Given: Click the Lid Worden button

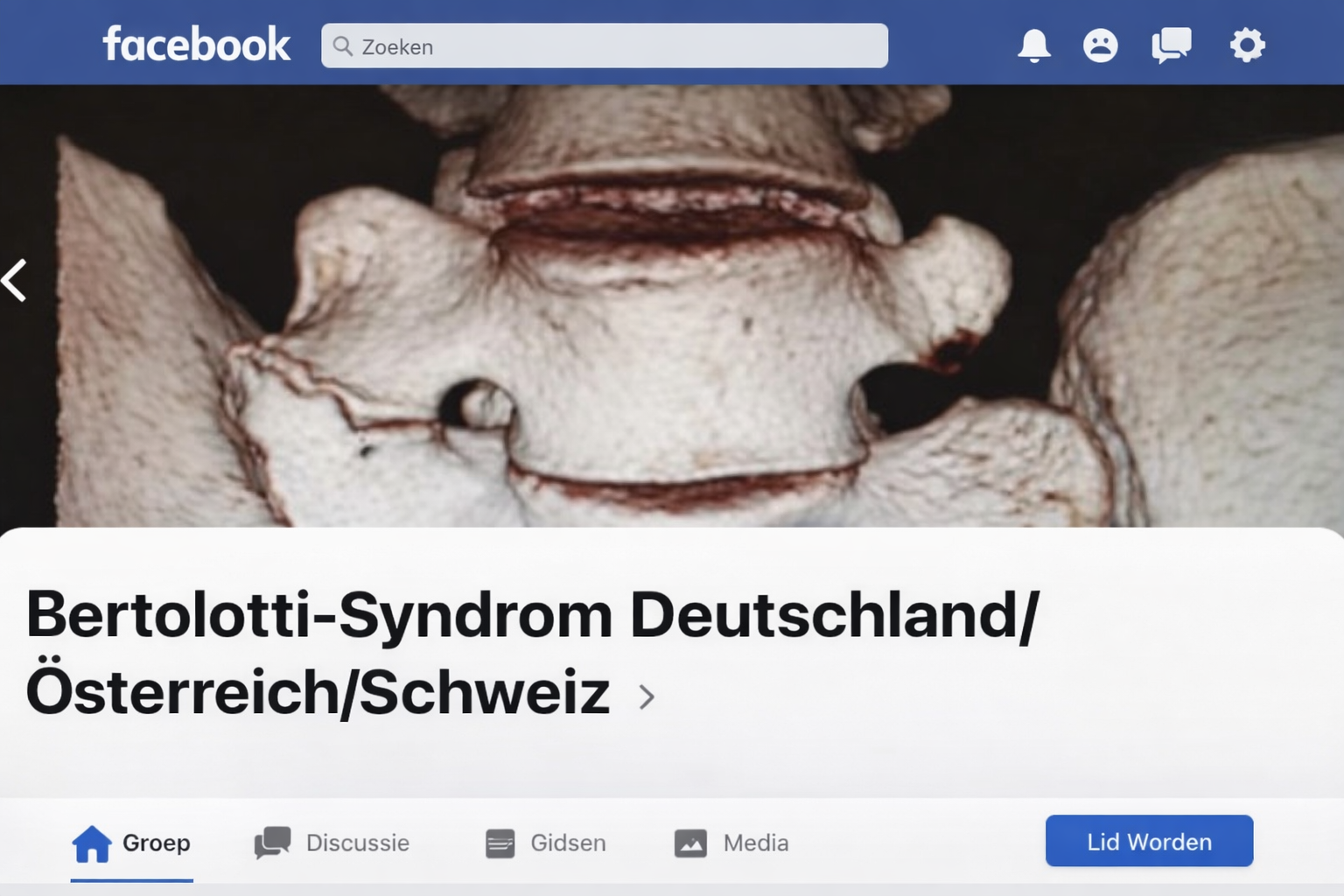Looking at the screenshot, I should tap(1149, 841).
